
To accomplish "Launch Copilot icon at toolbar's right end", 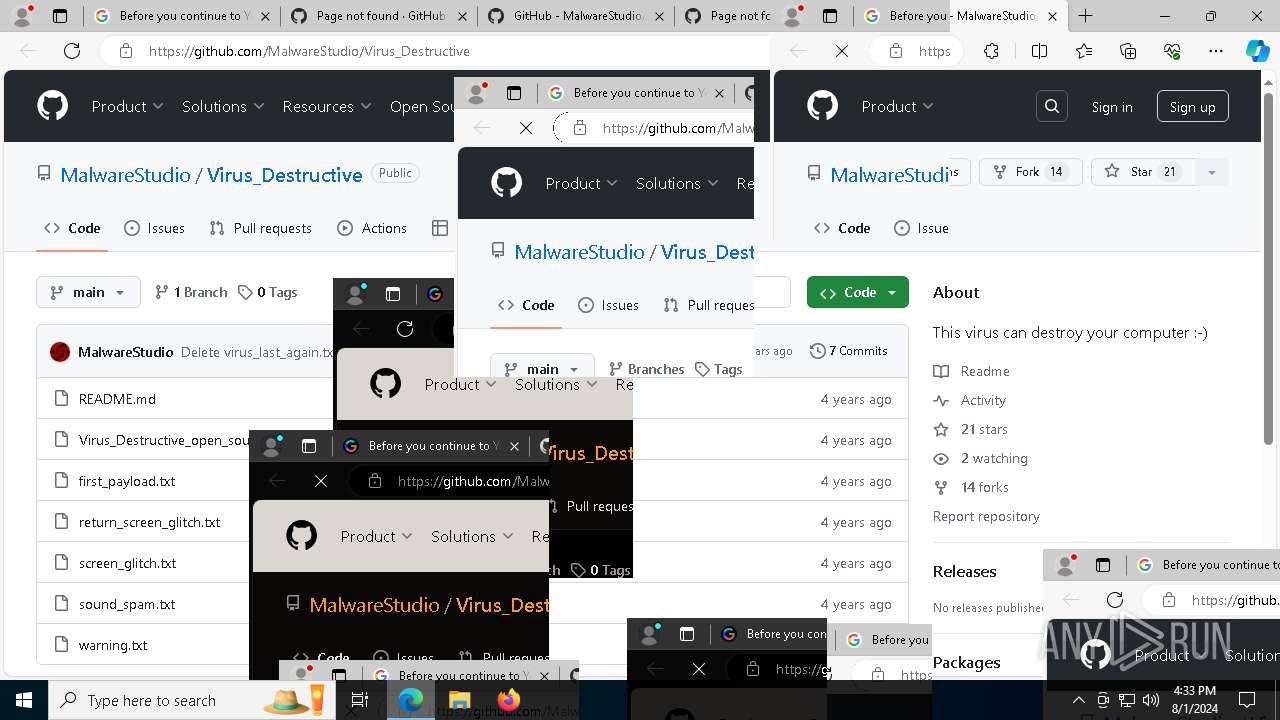I will point(1258,51).
